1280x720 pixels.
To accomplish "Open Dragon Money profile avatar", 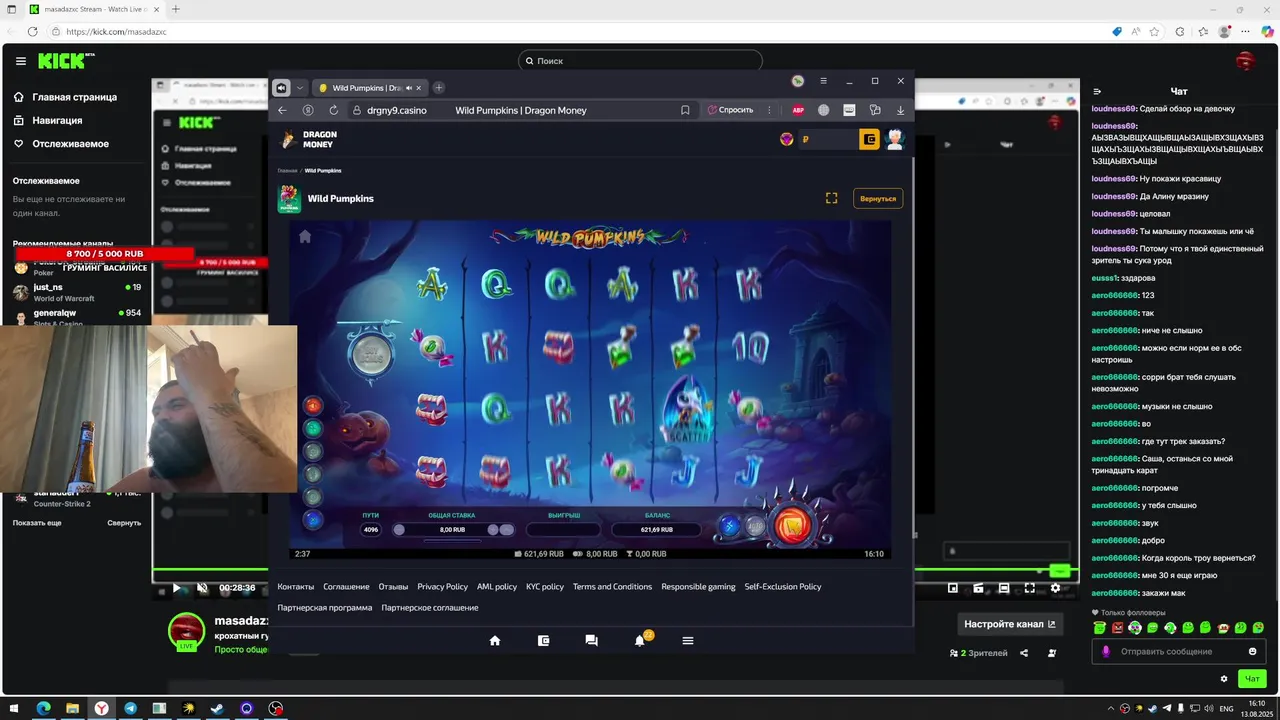I will coord(895,140).
